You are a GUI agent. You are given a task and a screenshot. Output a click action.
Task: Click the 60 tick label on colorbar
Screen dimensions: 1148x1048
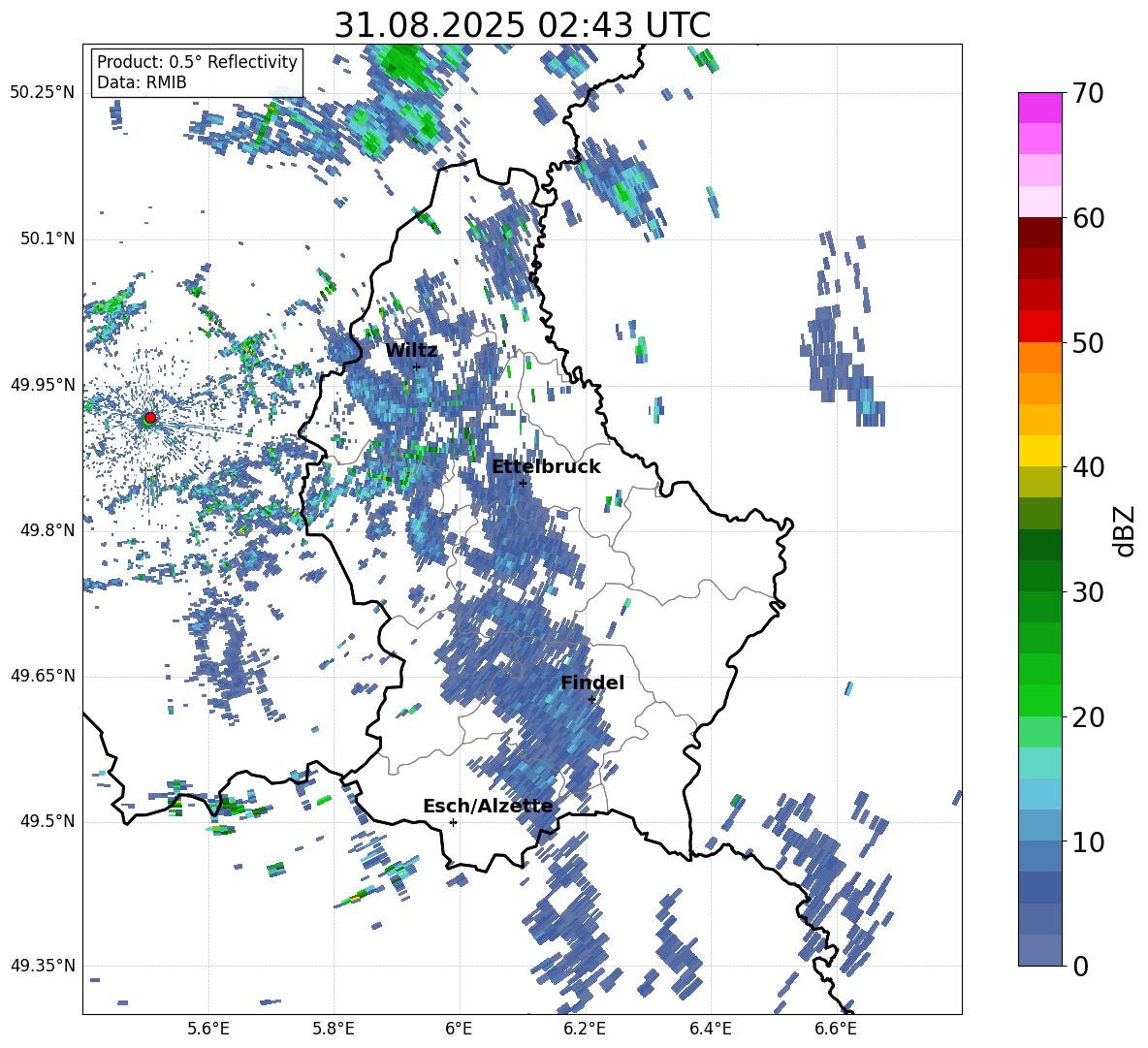1090,218
